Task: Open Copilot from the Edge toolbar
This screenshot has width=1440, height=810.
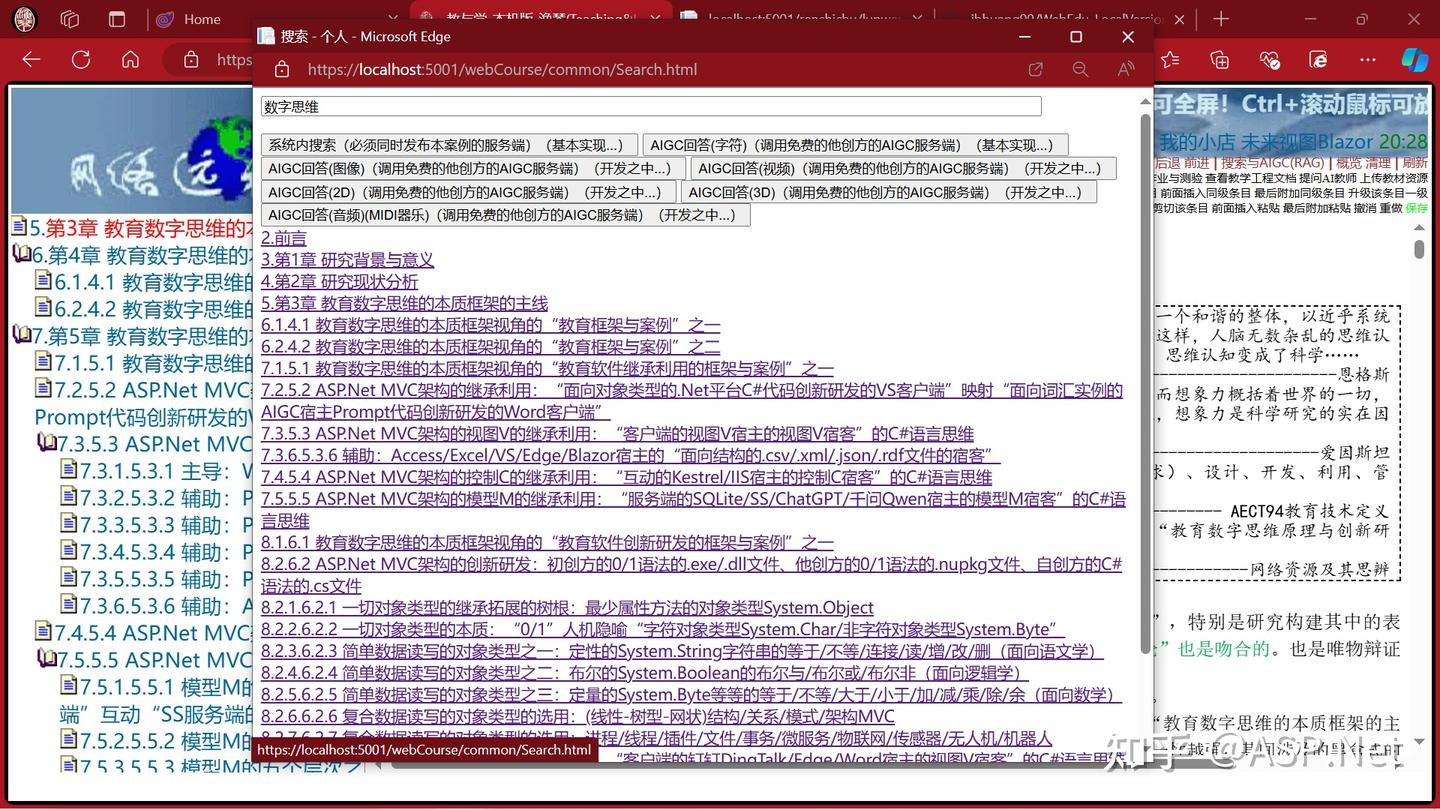Action: (1416, 60)
